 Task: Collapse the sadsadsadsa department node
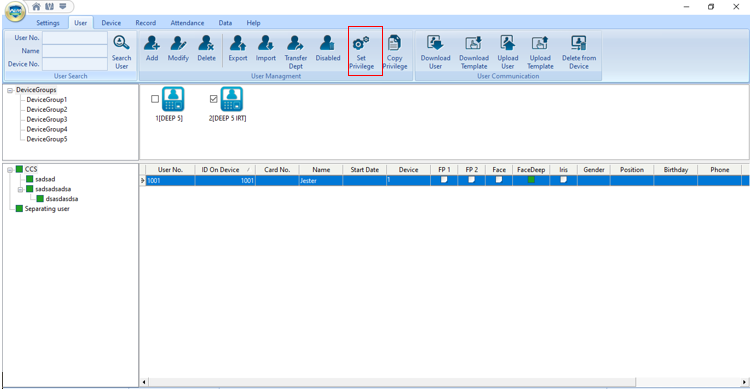pyautogui.click(x=20, y=189)
